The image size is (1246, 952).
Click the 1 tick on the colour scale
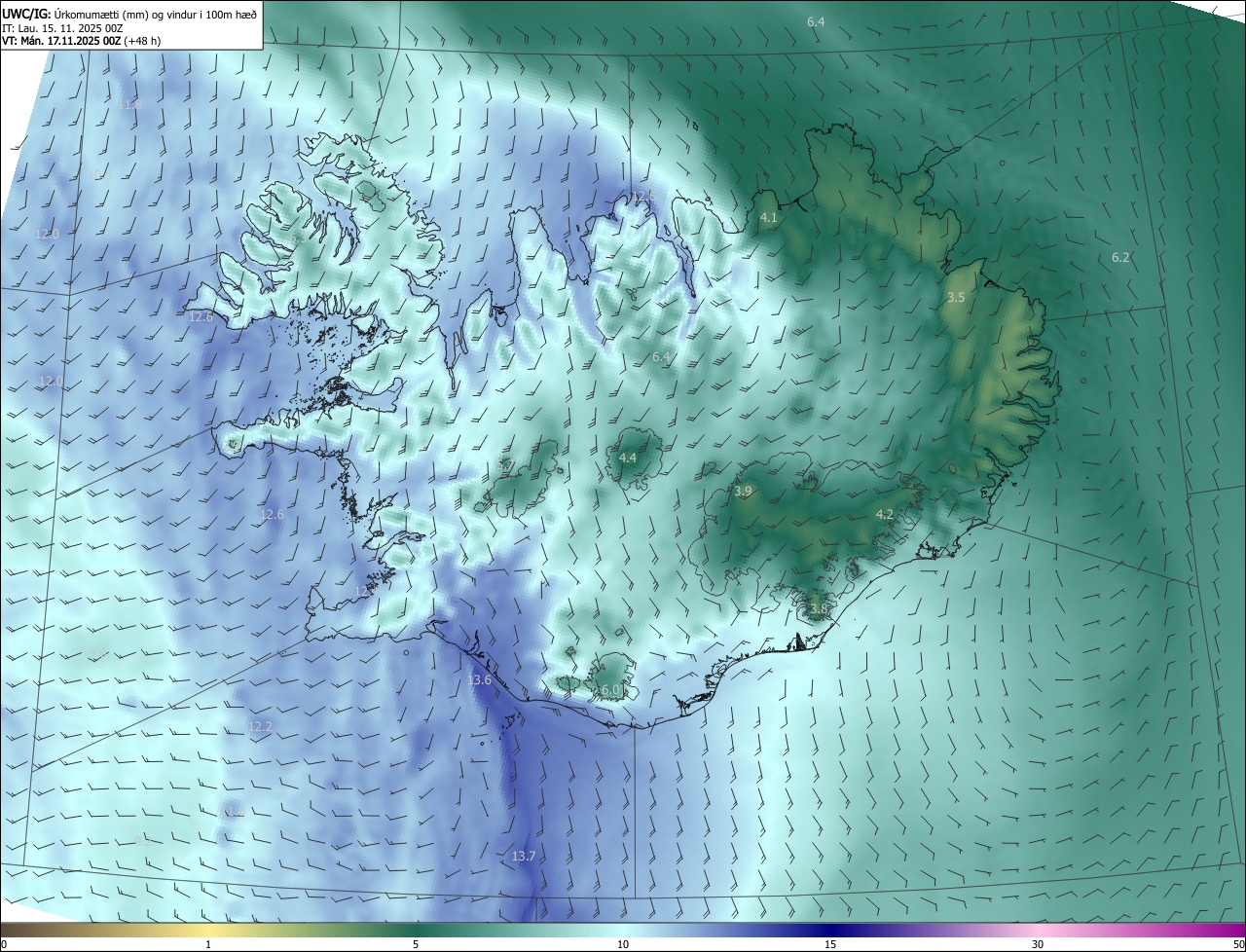click(208, 944)
